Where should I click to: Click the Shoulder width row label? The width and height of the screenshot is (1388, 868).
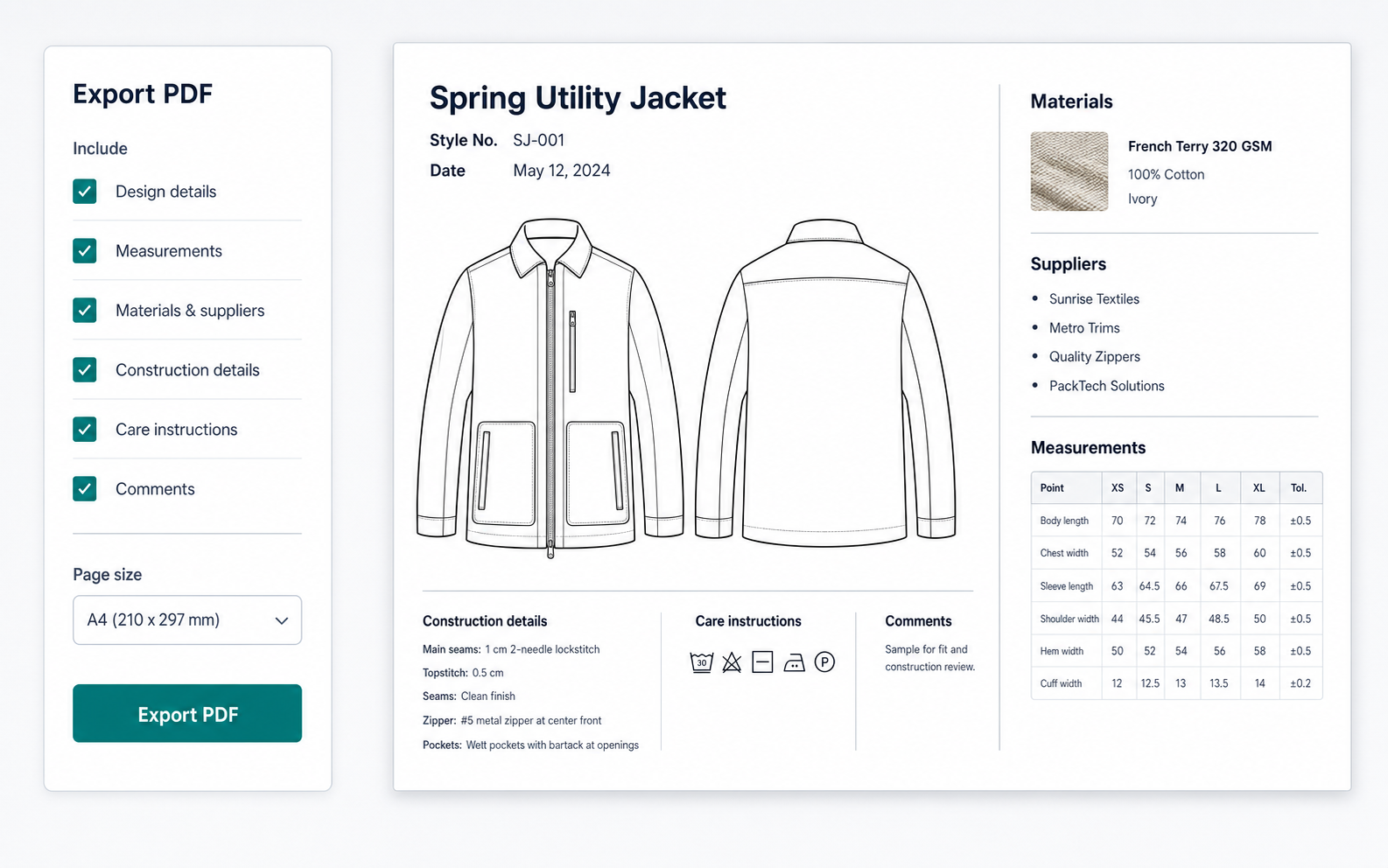pos(1069,619)
